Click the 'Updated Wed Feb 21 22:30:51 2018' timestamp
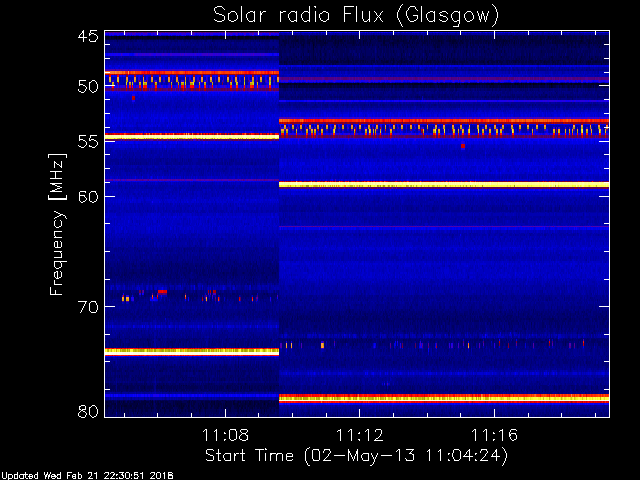Image resolution: width=640 pixels, height=480 pixels. 87,476
